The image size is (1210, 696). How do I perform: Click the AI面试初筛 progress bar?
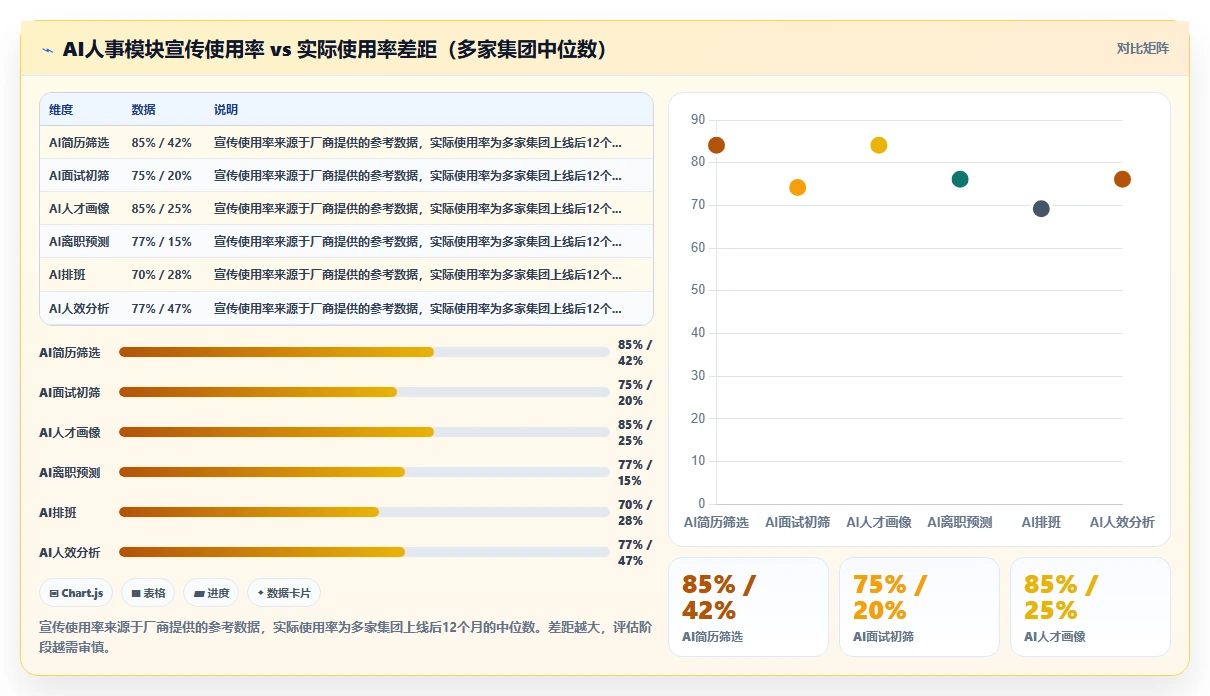(364, 392)
